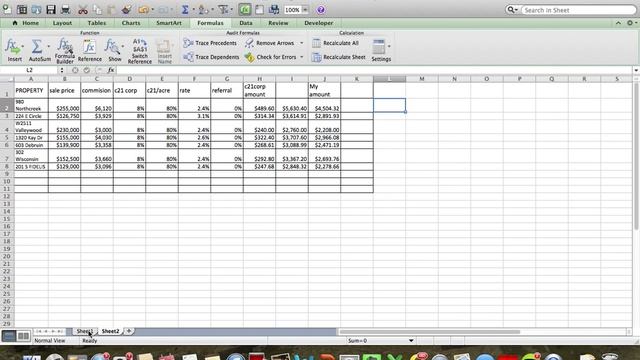Toggle the Formula Builder fx toolbar button

[x=245, y=9]
